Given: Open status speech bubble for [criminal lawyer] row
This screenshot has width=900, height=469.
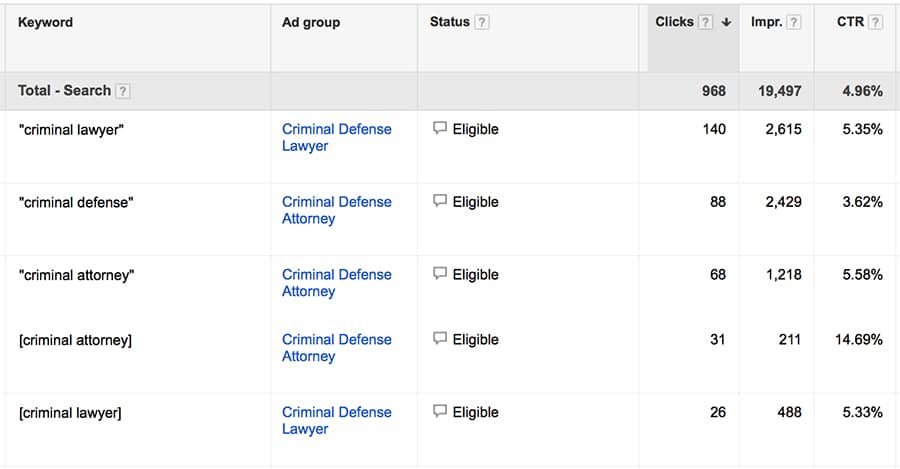Looking at the screenshot, I should [440, 412].
